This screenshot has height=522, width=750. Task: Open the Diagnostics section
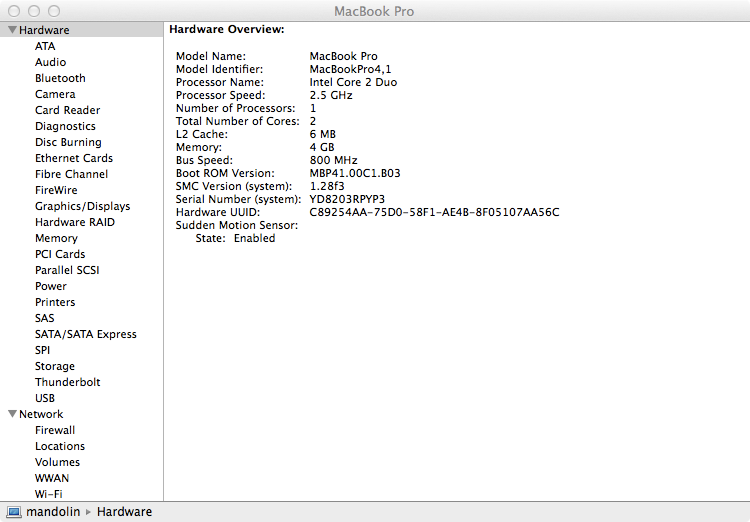click(65, 126)
